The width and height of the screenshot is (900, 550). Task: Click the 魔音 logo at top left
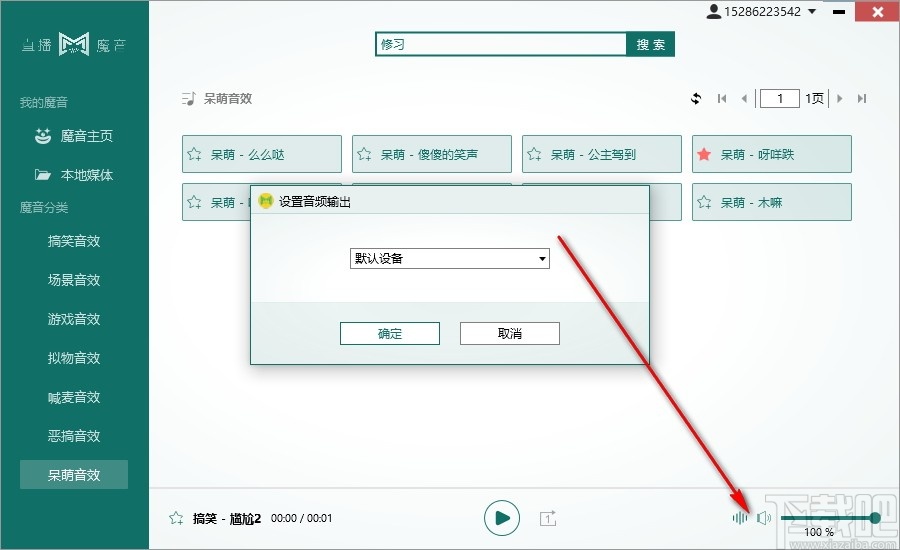[x=74, y=44]
